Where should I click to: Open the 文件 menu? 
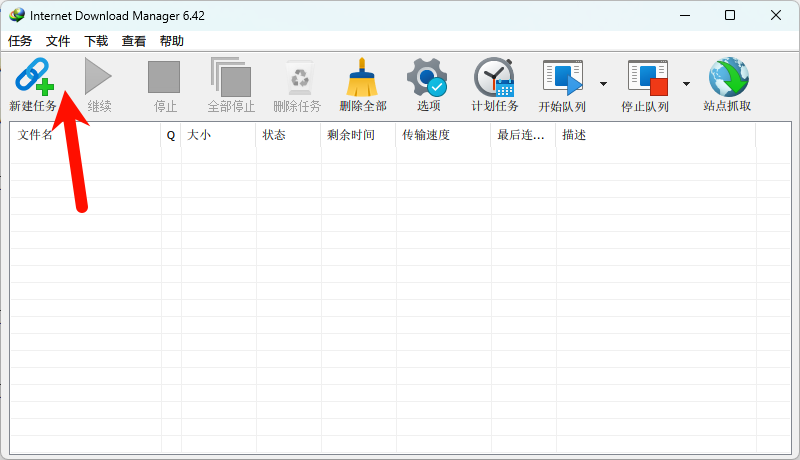tap(58, 41)
